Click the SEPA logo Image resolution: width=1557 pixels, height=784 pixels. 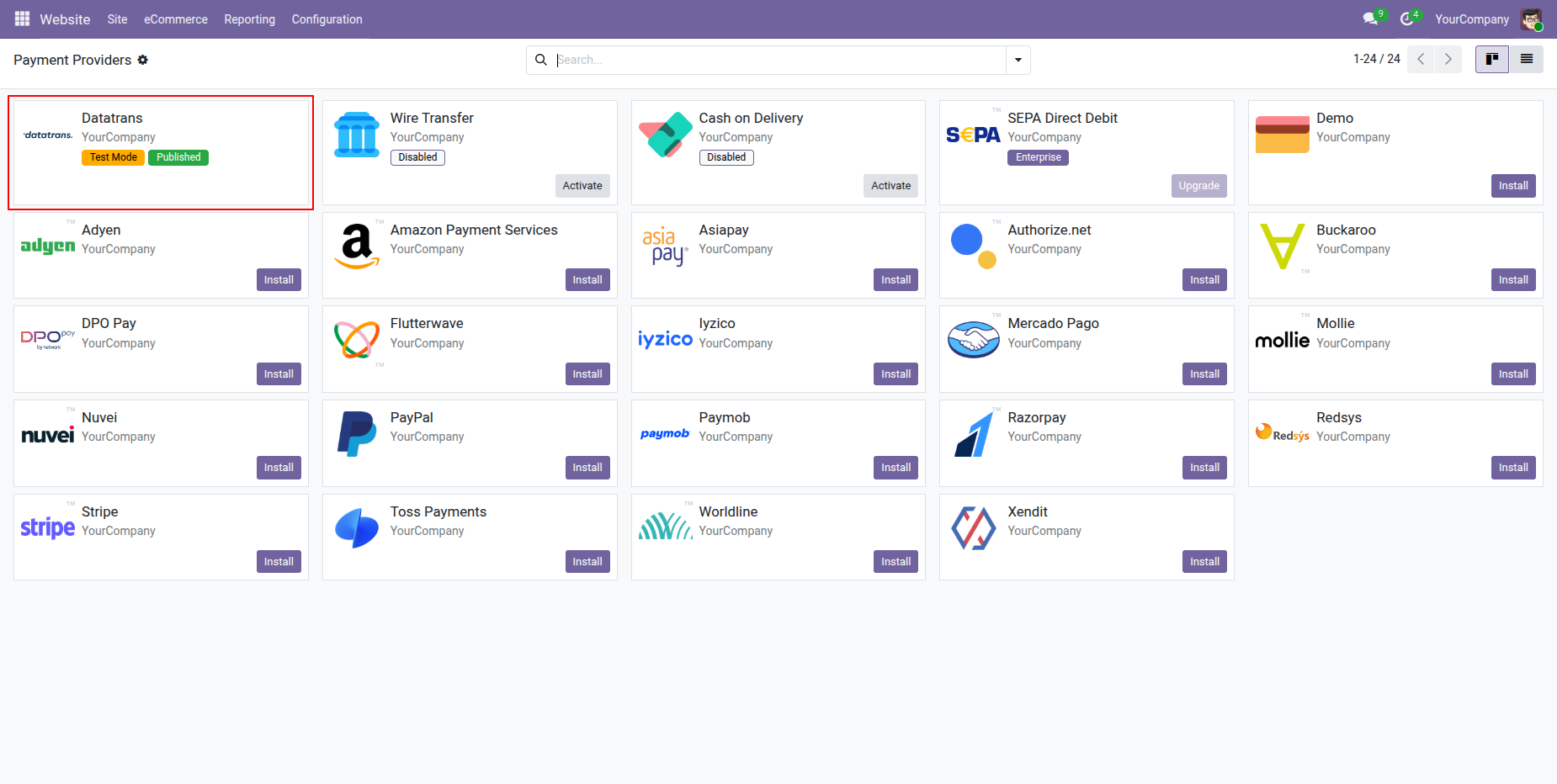pyautogui.click(x=973, y=135)
